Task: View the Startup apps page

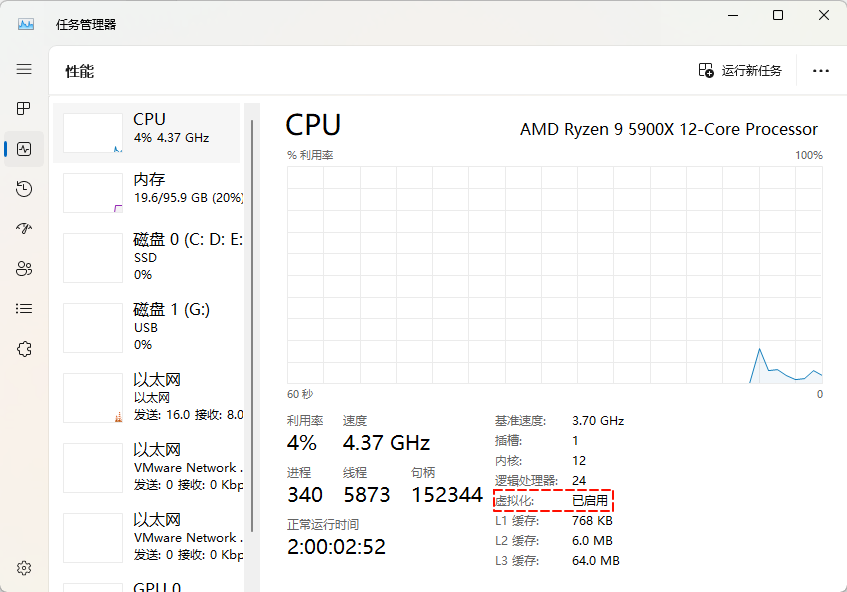Action: point(25,228)
